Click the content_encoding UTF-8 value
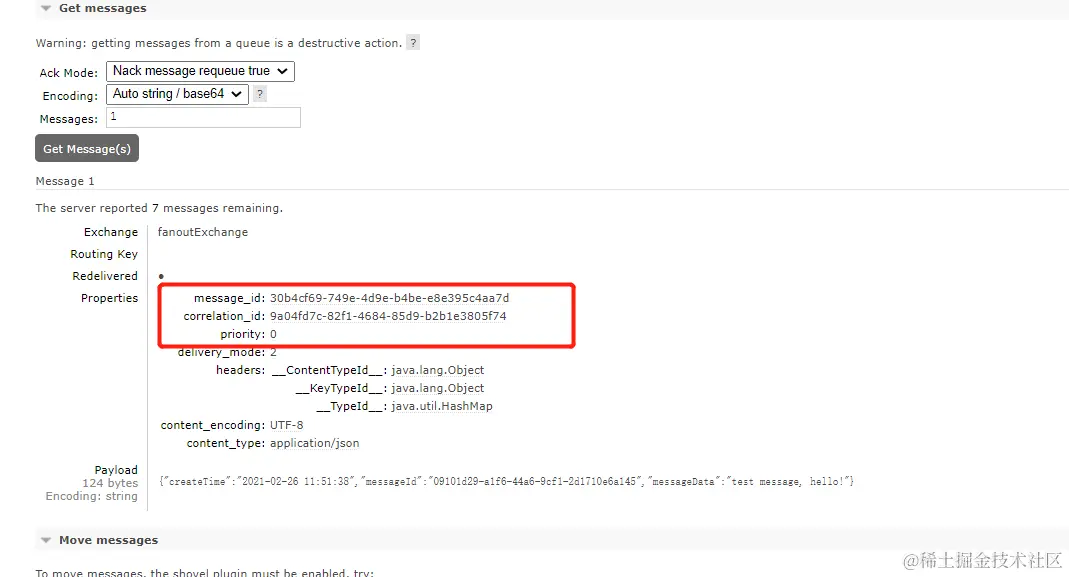The height and width of the screenshot is (577, 1069). pos(286,425)
